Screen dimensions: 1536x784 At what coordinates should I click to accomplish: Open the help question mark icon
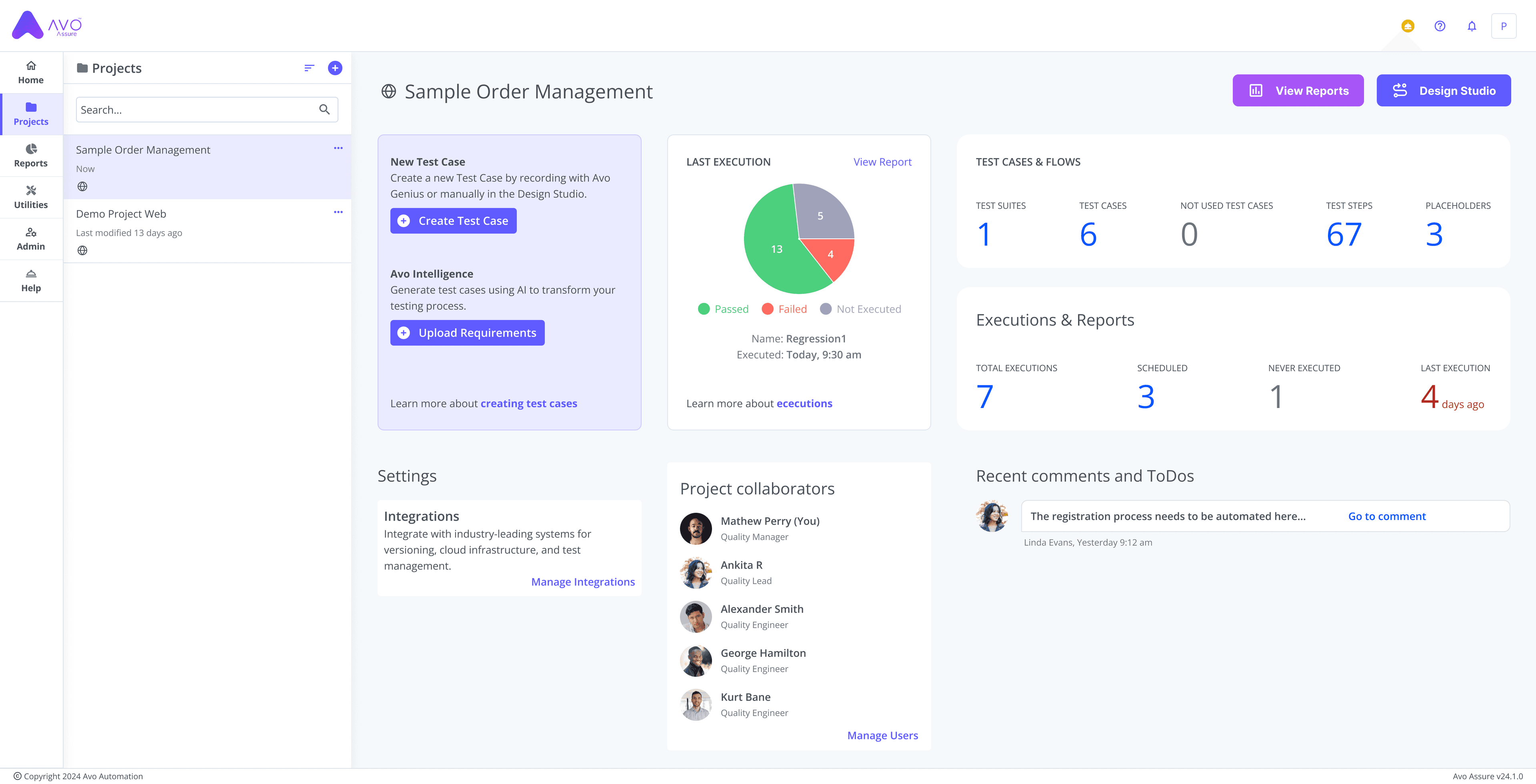tap(1440, 26)
